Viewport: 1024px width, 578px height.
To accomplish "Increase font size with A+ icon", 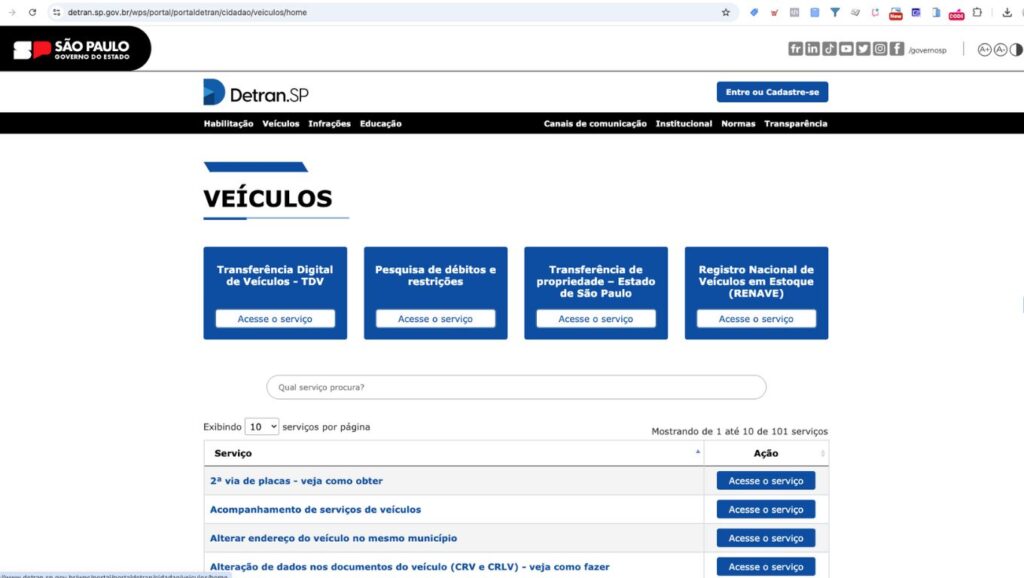I will (x=984, y=50).
